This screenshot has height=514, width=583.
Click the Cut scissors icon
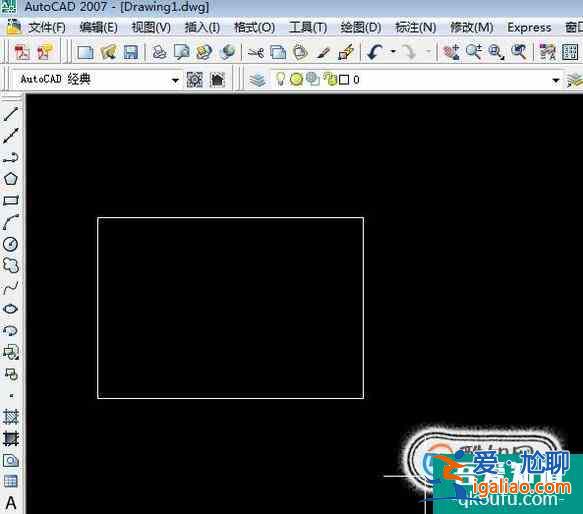[x=256, y=52]
